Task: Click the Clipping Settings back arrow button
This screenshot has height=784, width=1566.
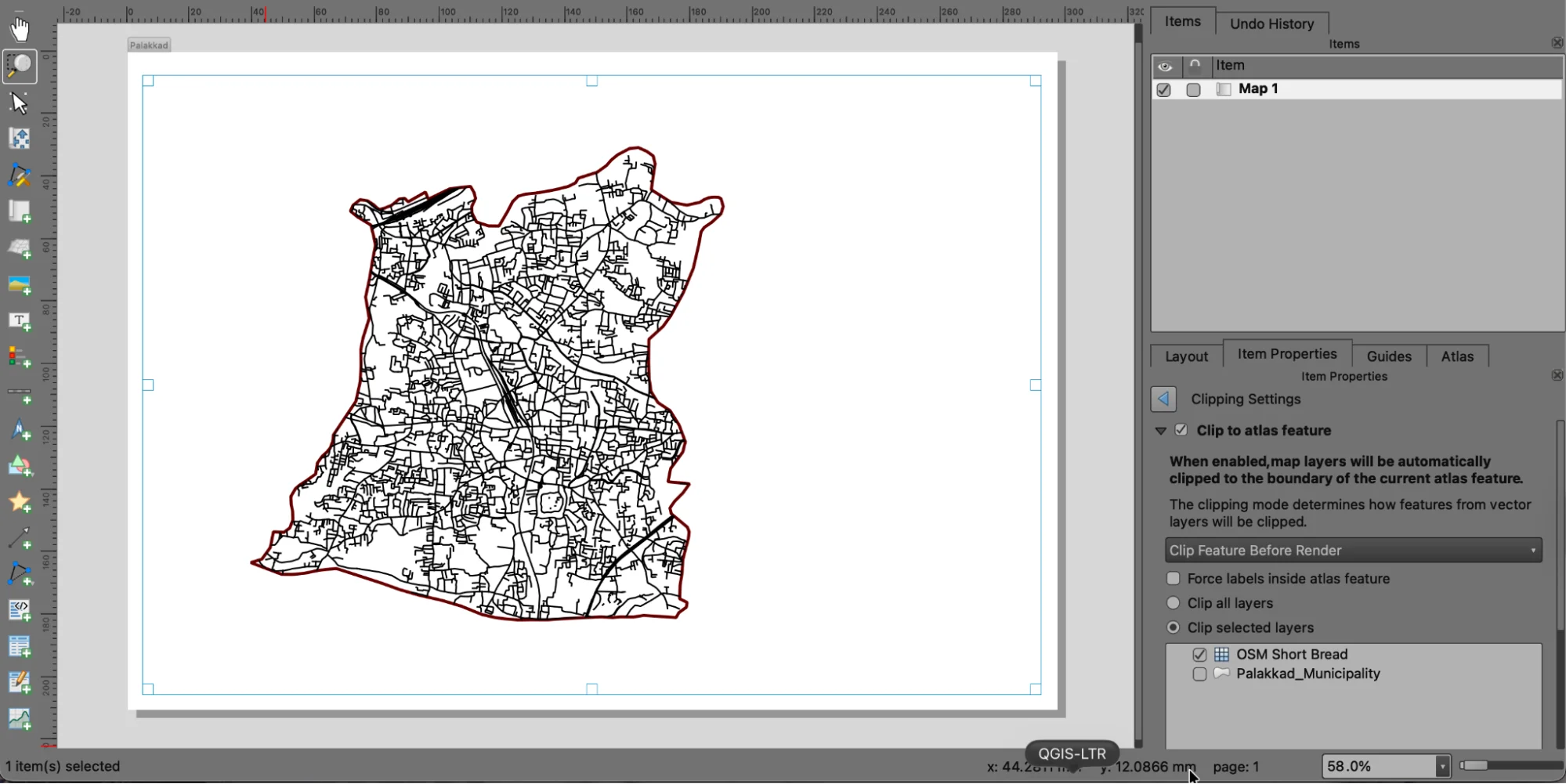Action: pyautogui.click(x=1163, y=399)
